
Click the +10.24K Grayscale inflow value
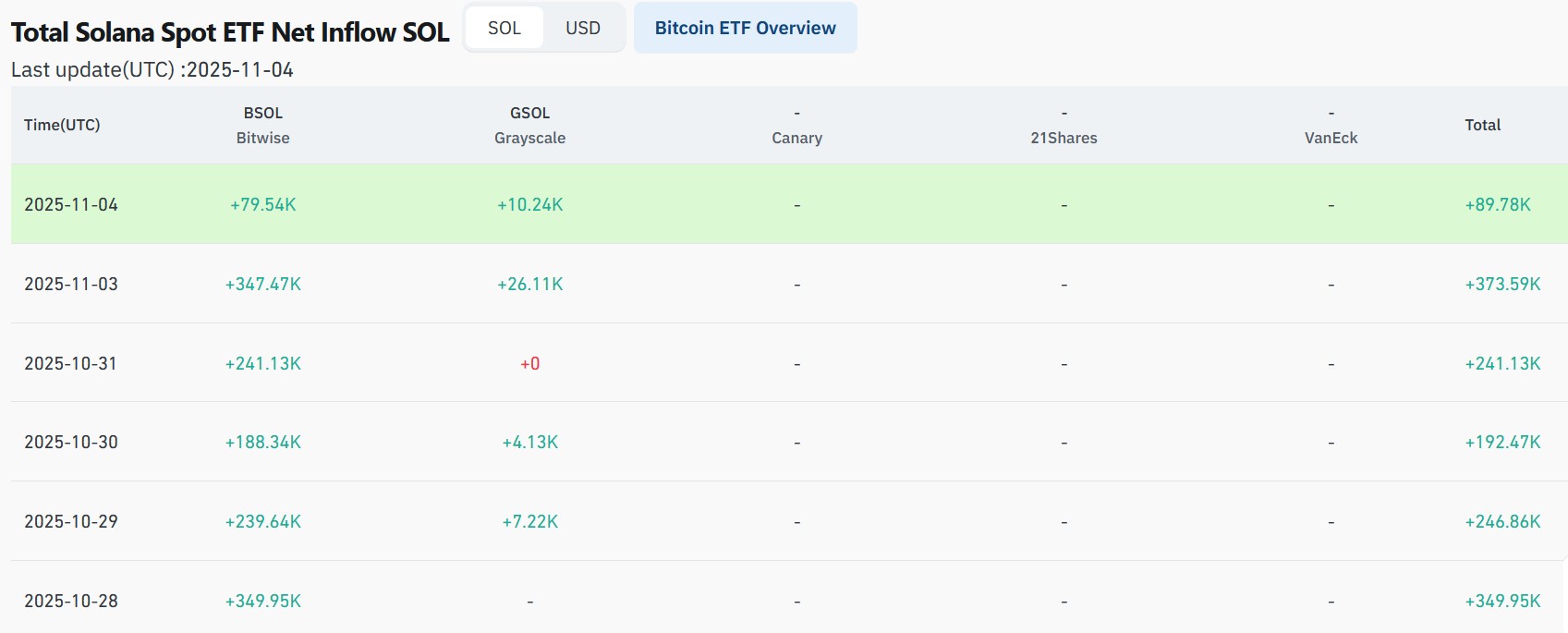(x=529, y=204)
